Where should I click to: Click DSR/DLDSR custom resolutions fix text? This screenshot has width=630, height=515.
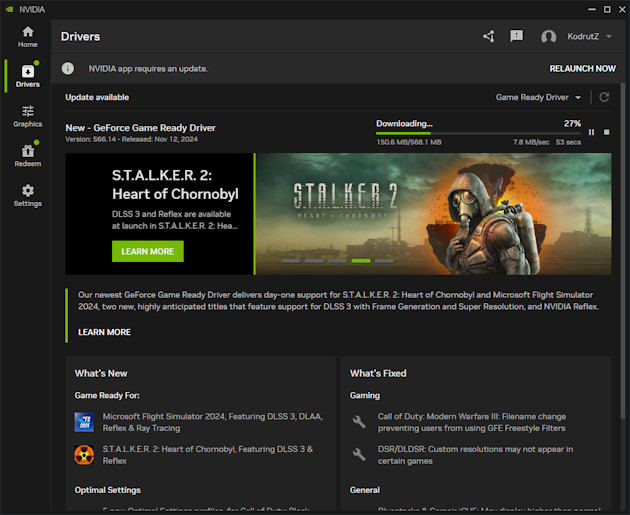click(x=475, y=455)
